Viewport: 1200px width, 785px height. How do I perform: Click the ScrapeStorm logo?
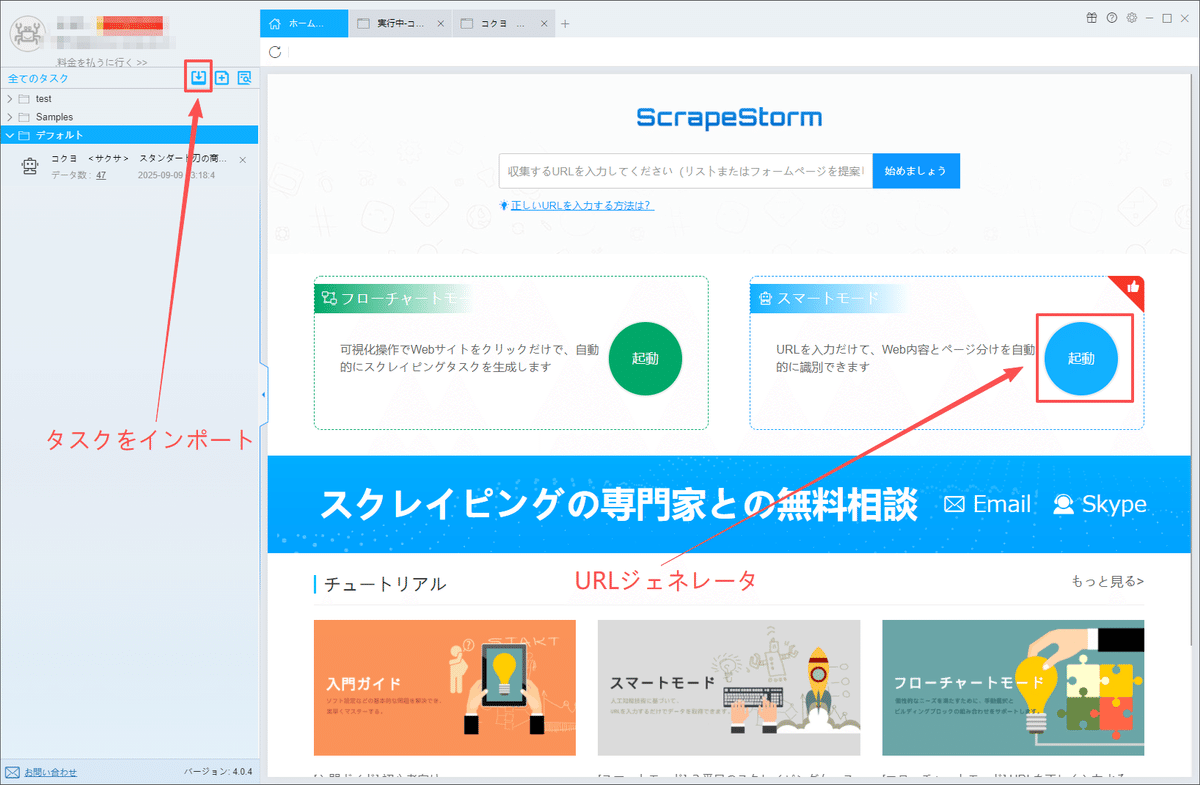tap(729, 118)
